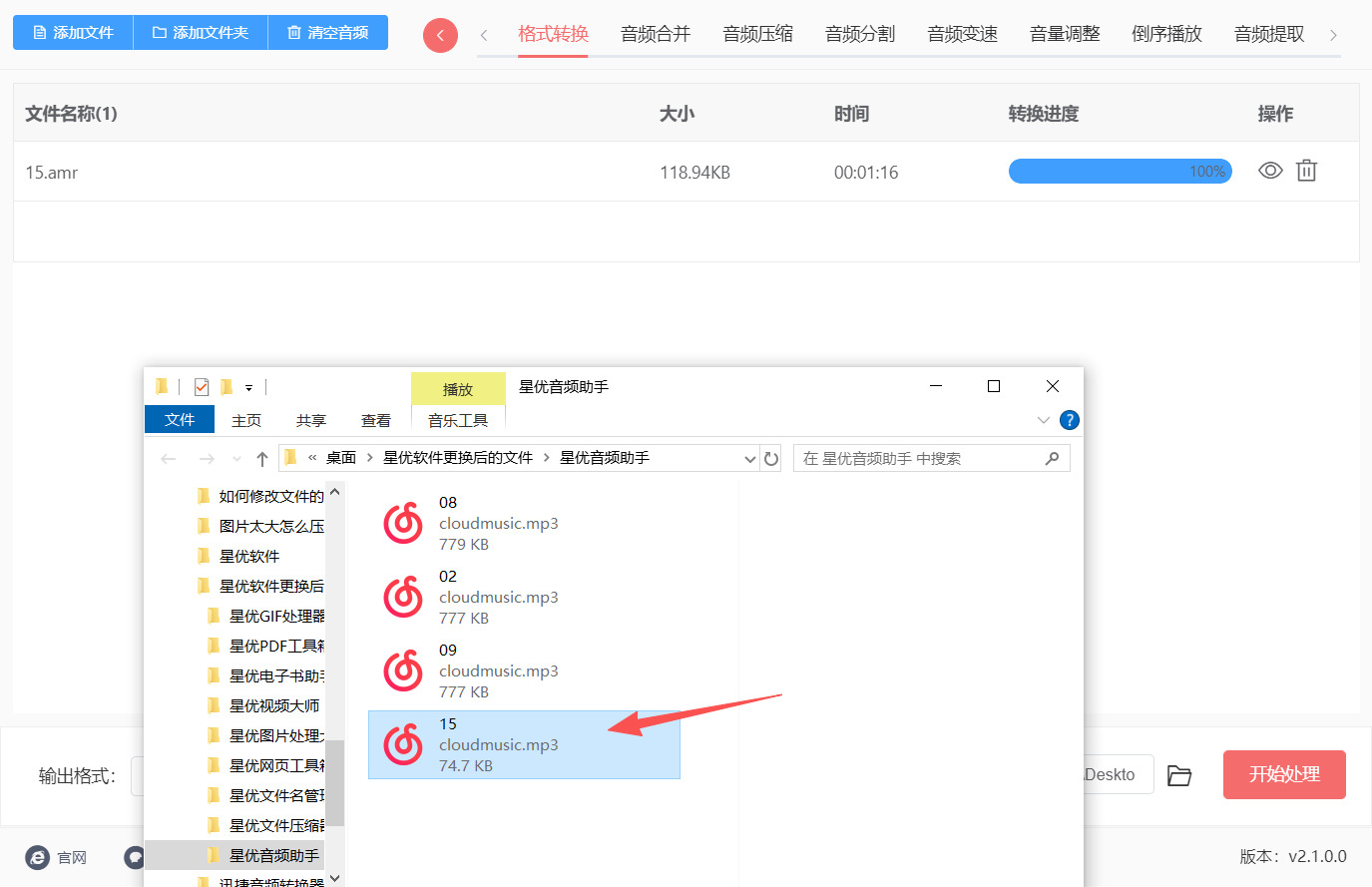Open the 文件 menu in Explorer
Viewport: 1372px width, 887px height.
click(x=180, y=420)
